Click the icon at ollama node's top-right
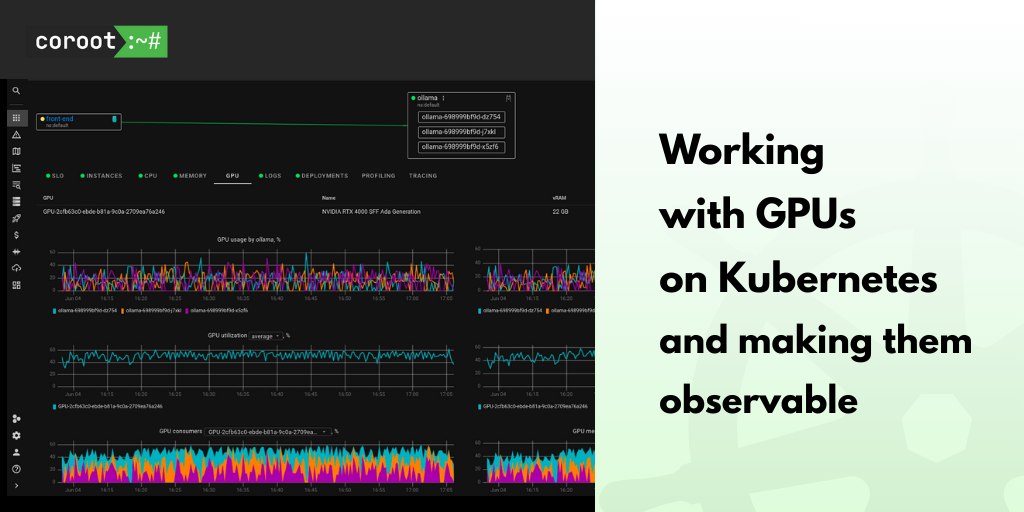1024x512 pixels. point(508,99)
